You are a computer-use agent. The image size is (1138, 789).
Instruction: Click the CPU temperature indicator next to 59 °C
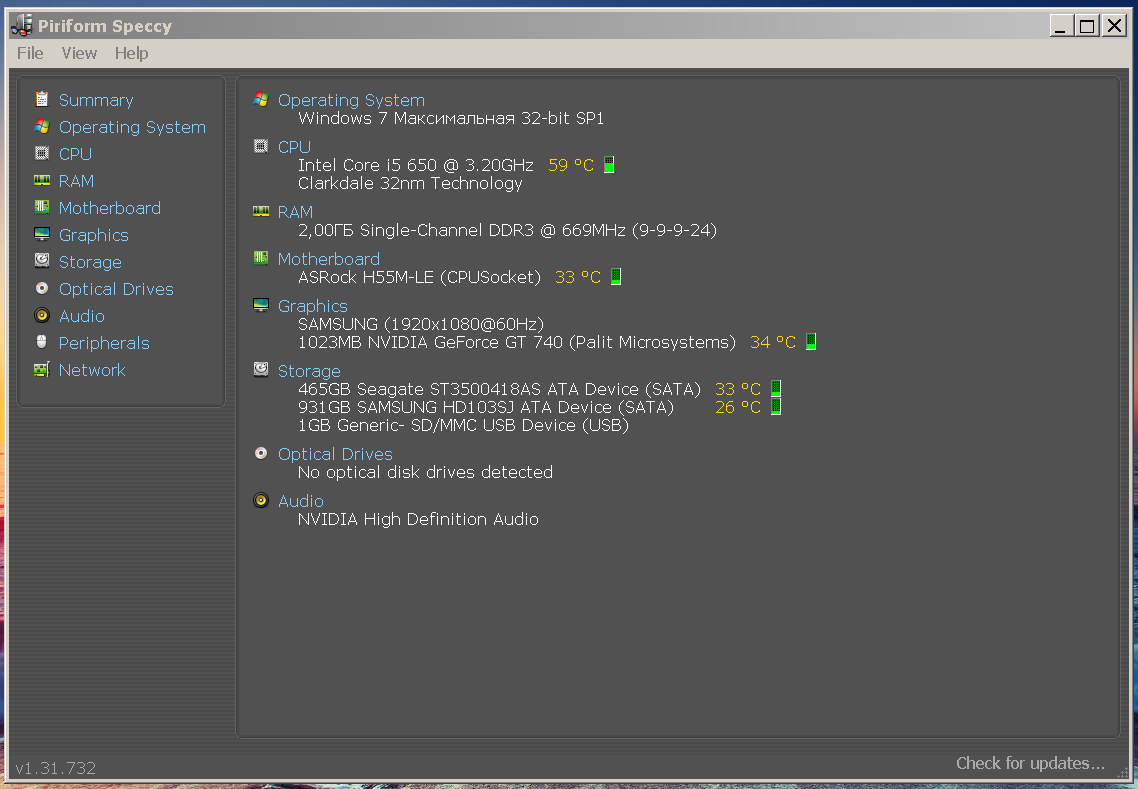point(610,165)
